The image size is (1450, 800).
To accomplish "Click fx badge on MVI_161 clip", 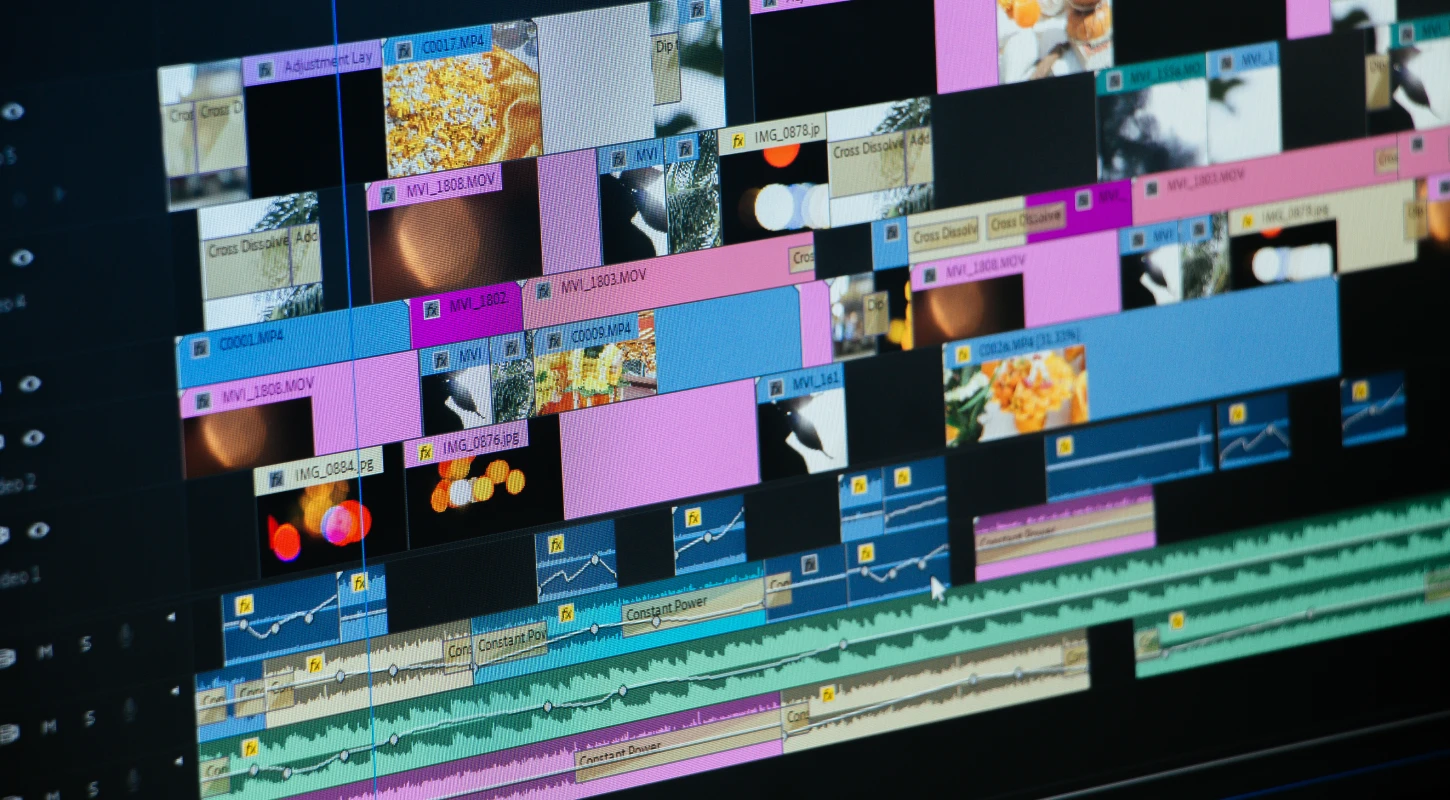I will 775,387.
